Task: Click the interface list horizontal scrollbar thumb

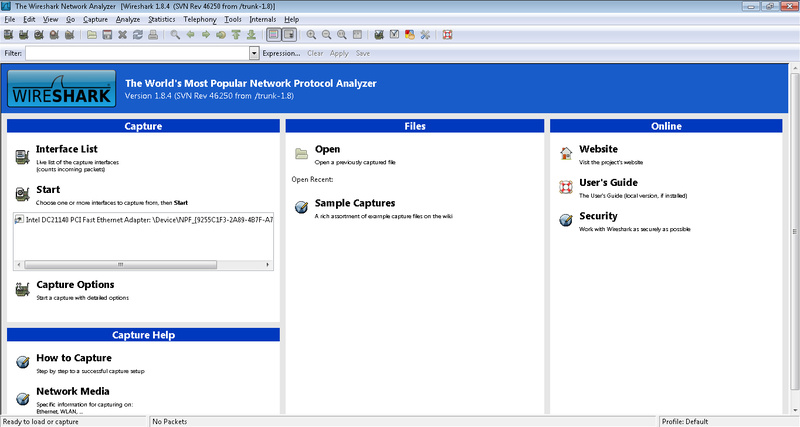Action: 120,264
